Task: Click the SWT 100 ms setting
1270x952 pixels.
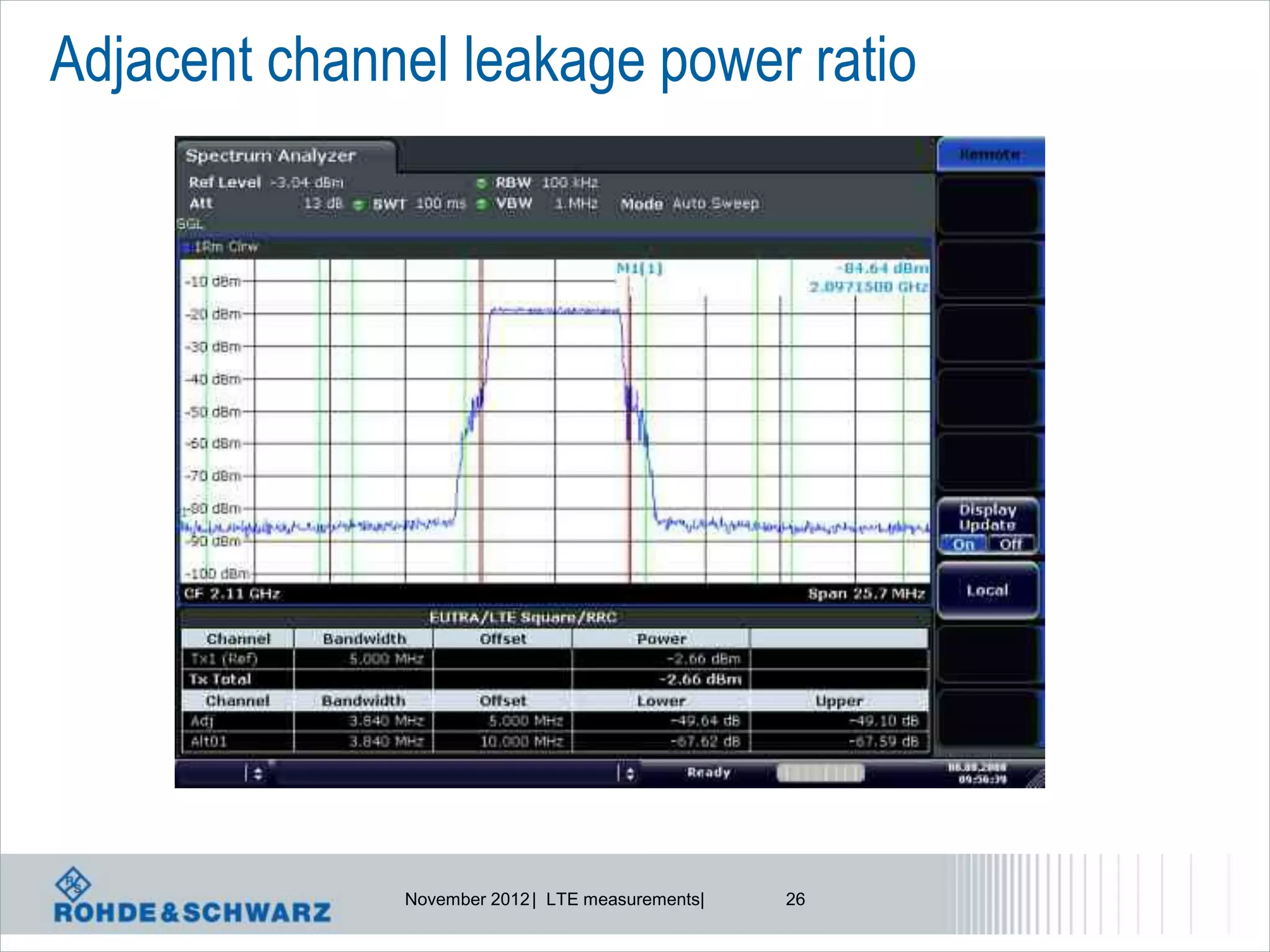Action: click(419, 204)
